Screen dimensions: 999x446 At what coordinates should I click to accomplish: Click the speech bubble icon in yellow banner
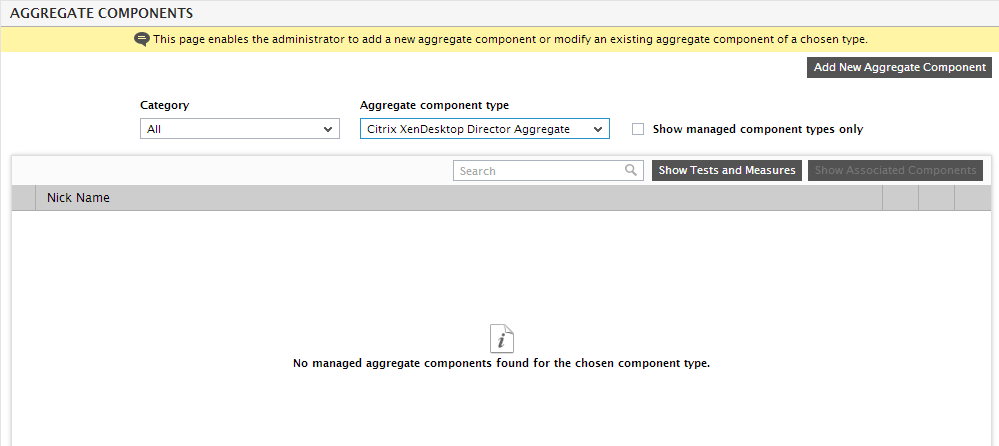point(142,40)
